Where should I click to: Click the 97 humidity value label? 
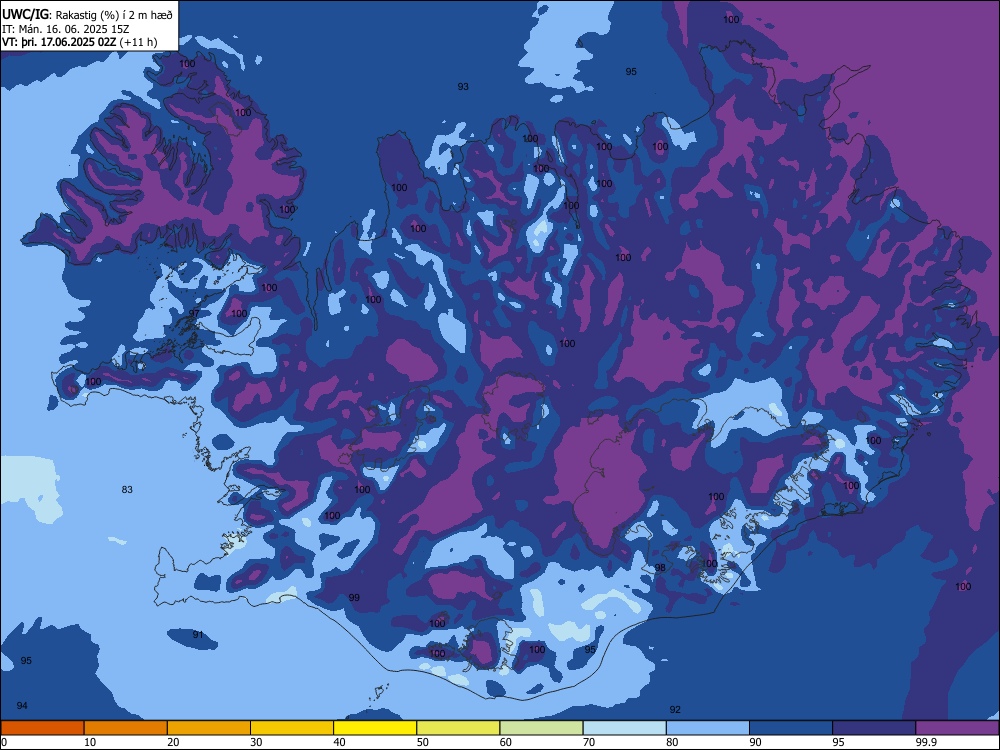(194, 313)
